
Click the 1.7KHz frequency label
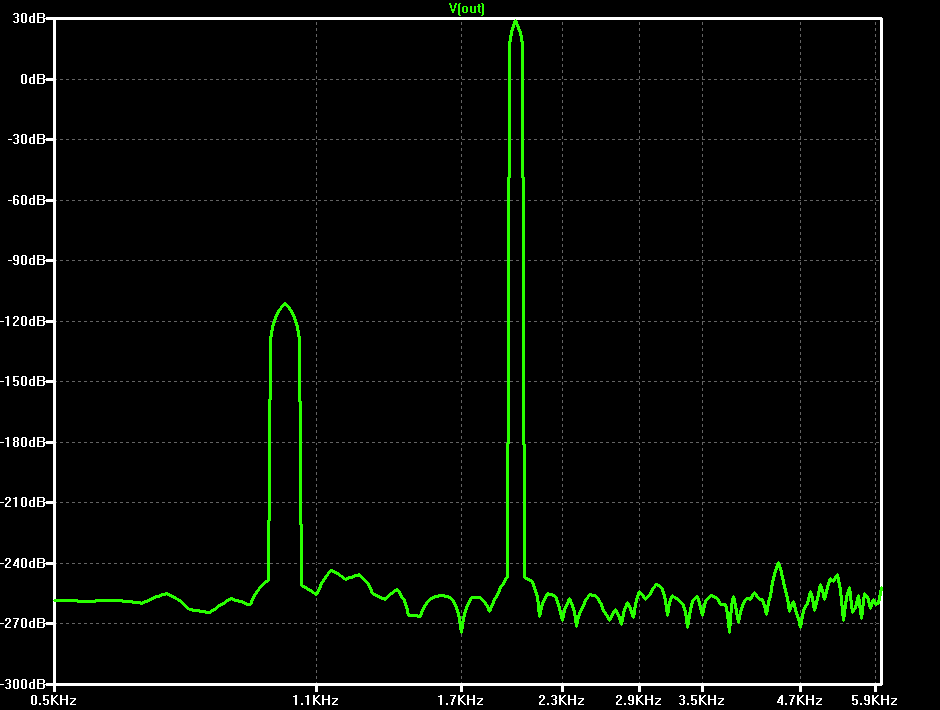[460, 700]
